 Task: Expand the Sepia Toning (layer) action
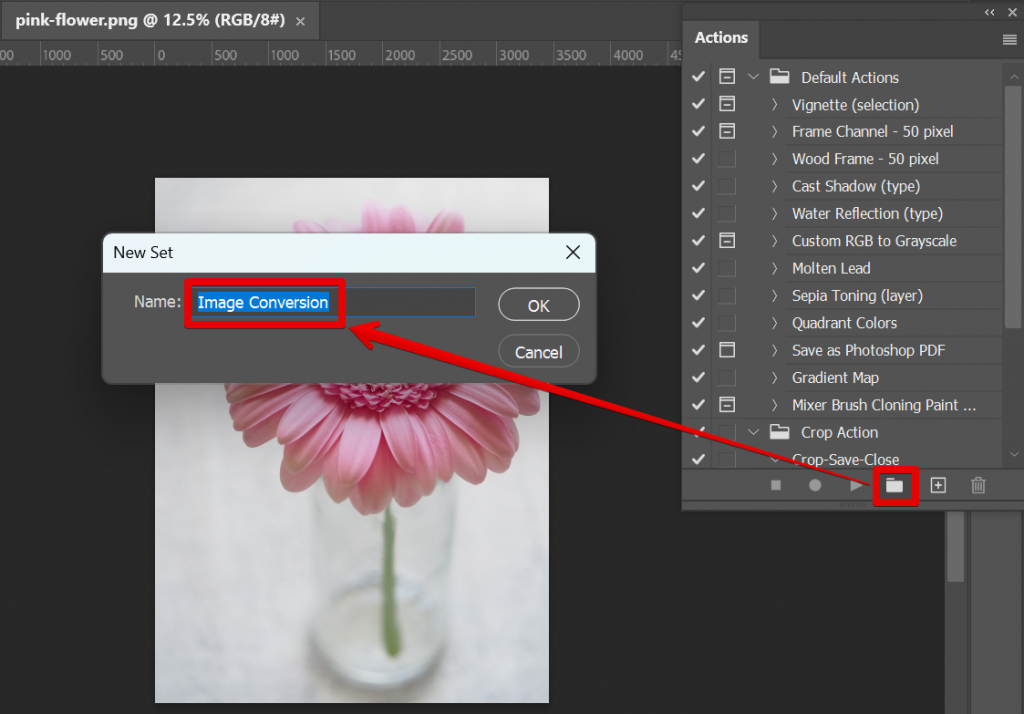tap(775, 295)
